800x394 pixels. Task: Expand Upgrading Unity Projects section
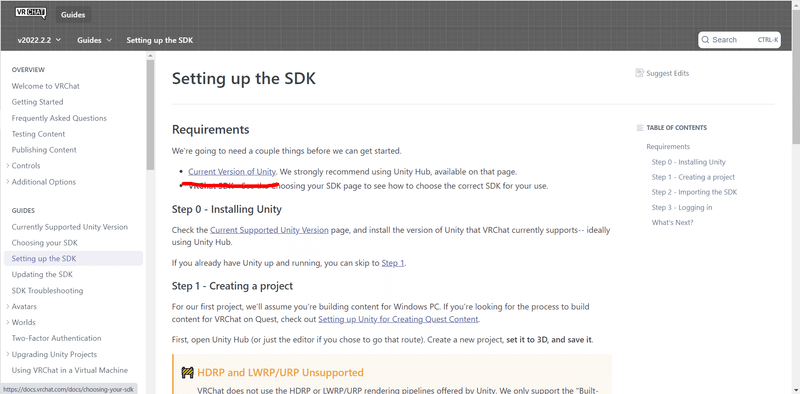point(8,354)
